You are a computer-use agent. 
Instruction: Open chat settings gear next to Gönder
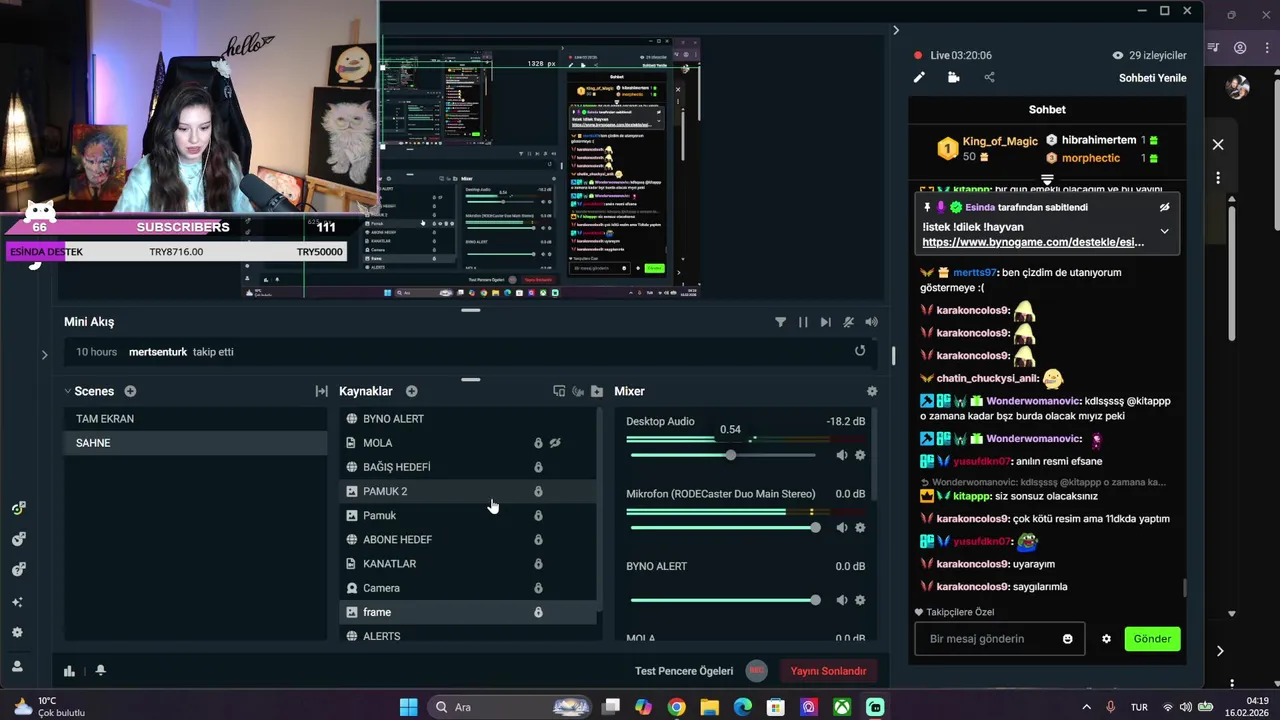pyautogui.click(x=1106, y=639)
